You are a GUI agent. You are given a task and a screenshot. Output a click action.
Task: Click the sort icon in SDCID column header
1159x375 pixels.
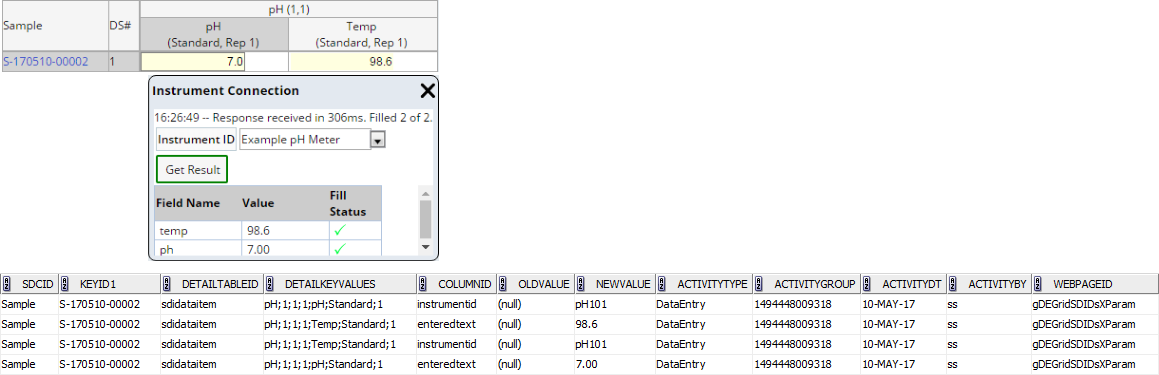pyautogui.click(x=7, y=284)
